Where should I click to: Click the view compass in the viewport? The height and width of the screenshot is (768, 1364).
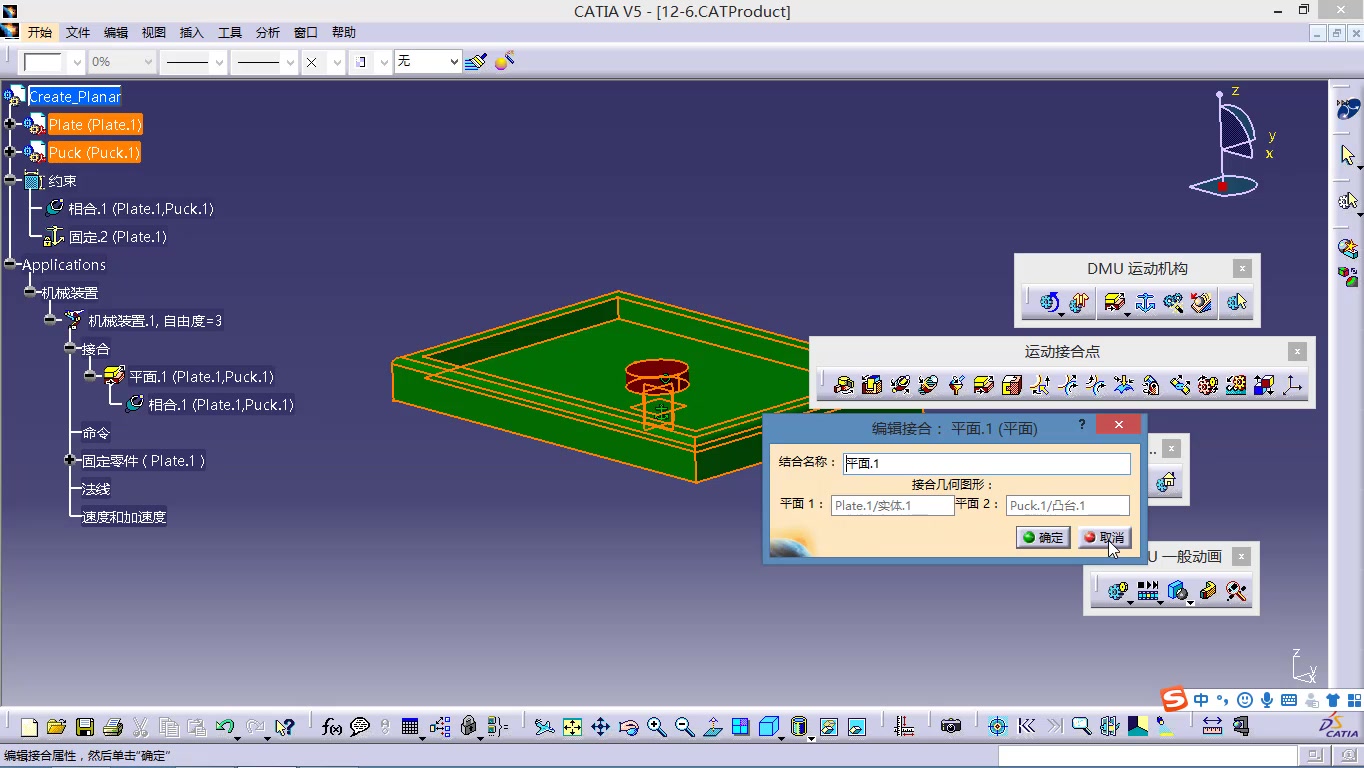click(x=1230, y=142)
